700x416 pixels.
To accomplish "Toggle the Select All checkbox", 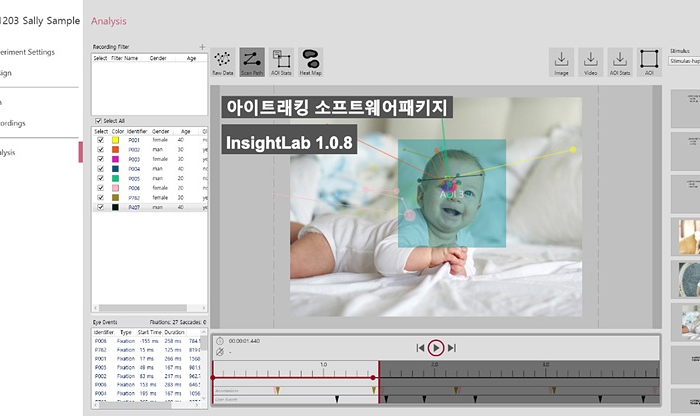I will tap(97, 121).
